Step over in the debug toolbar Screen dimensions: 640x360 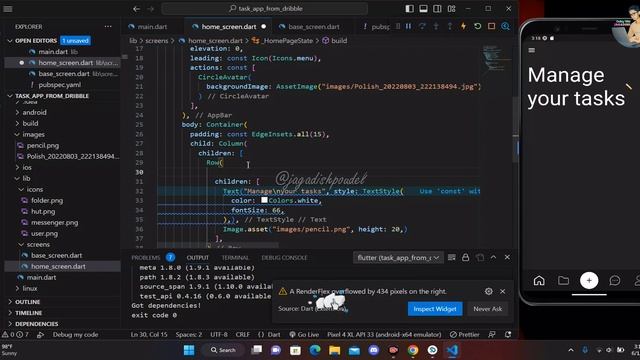tap(422, 27)
